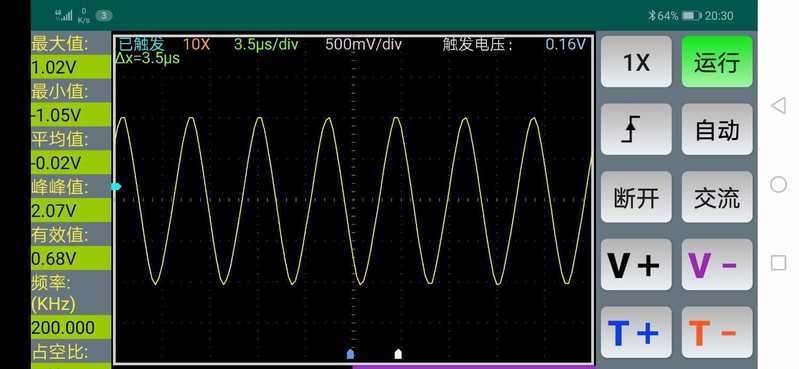
Task: Tap the green 运行 run button
Action: tap(717, 62)
